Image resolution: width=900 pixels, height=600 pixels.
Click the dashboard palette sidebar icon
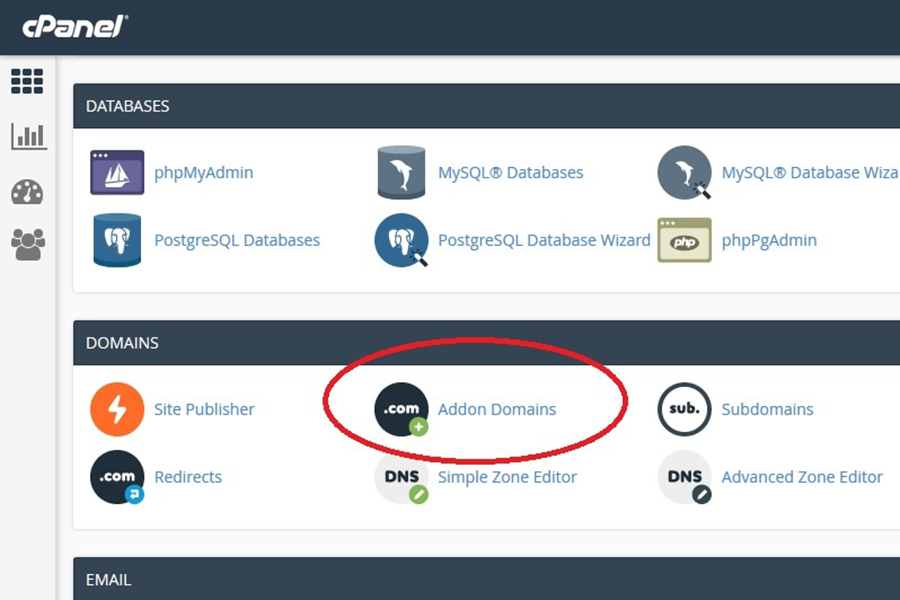(27, 191)
